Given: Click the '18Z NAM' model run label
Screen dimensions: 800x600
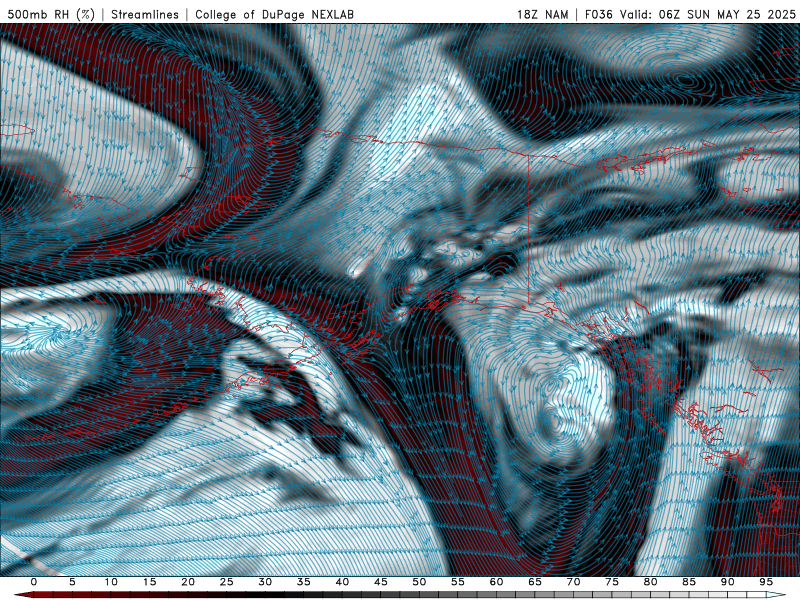Looking at the screenshot, I should click(x=542, y=14).
